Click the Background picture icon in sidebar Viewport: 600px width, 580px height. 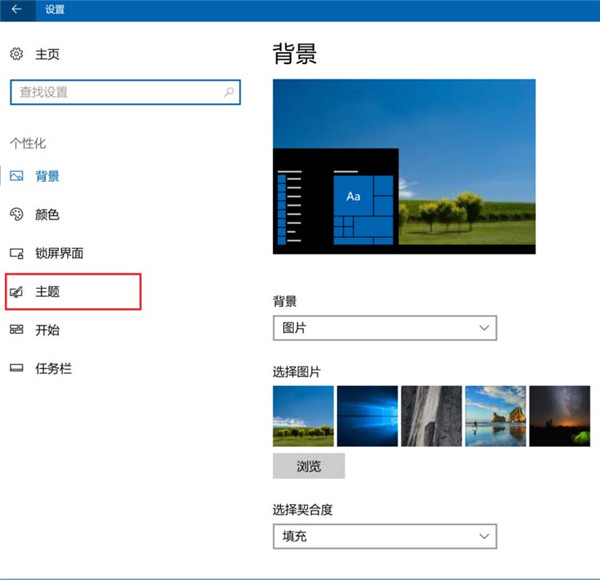[x=16, y=176]
